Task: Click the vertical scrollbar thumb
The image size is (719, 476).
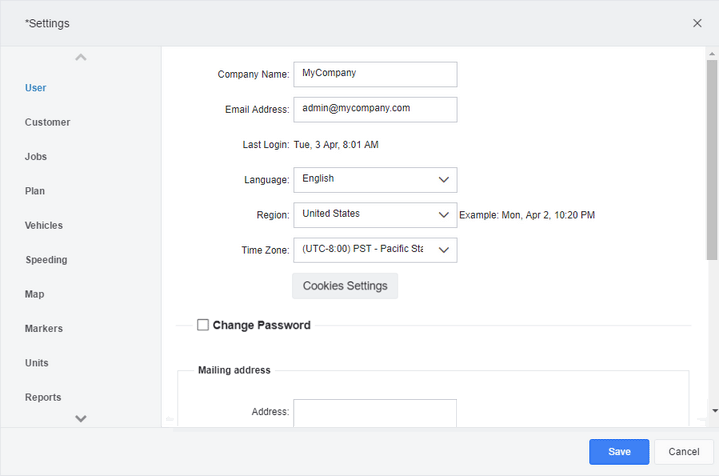Action: pyautogui.click(x=712, y=160)
